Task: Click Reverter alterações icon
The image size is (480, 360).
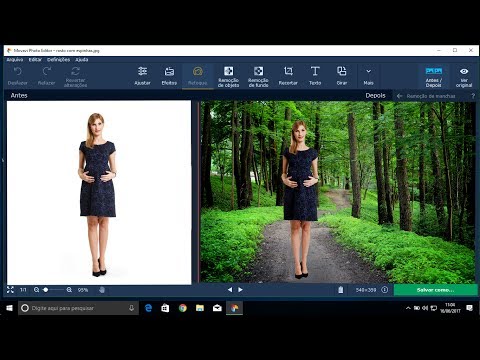Action: (x=76, y=71)
